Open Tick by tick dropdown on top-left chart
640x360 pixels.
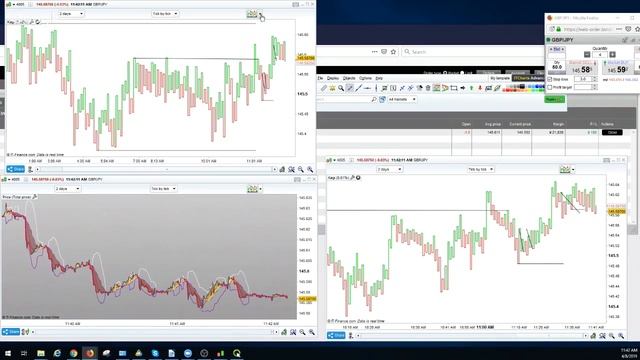point(165,14)
